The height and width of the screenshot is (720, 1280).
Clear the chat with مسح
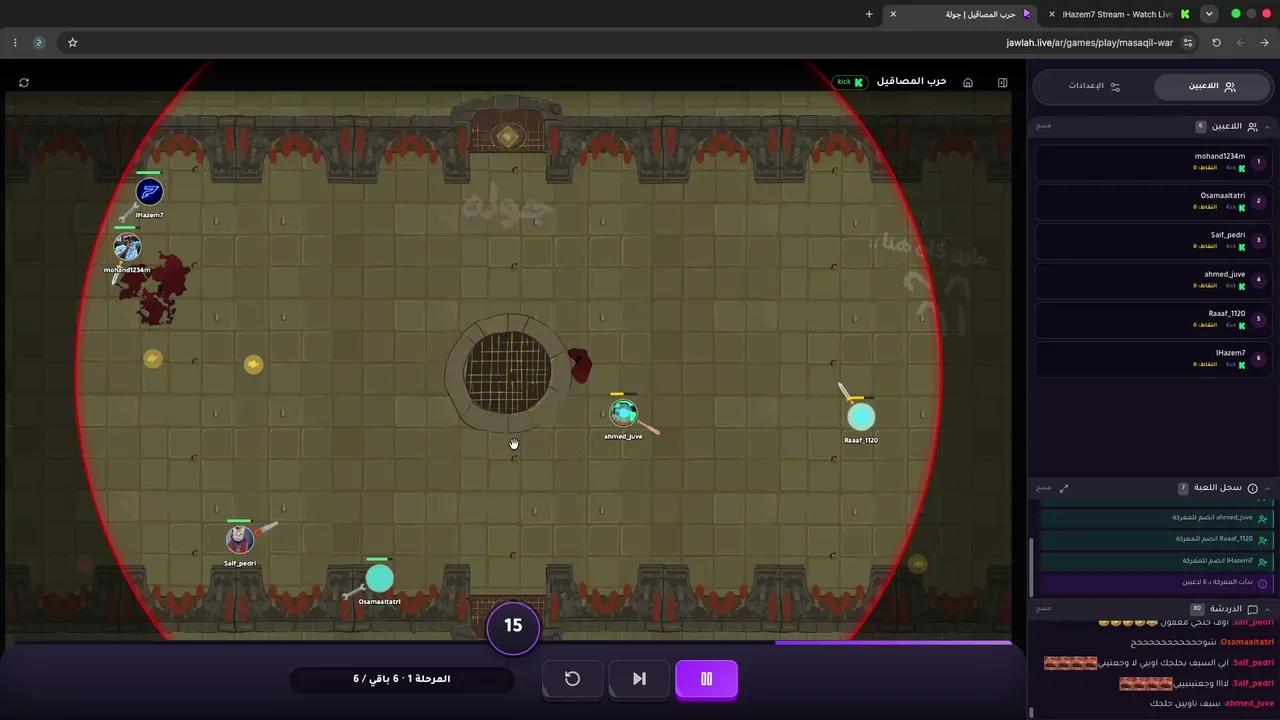[x=1043, y=608]
